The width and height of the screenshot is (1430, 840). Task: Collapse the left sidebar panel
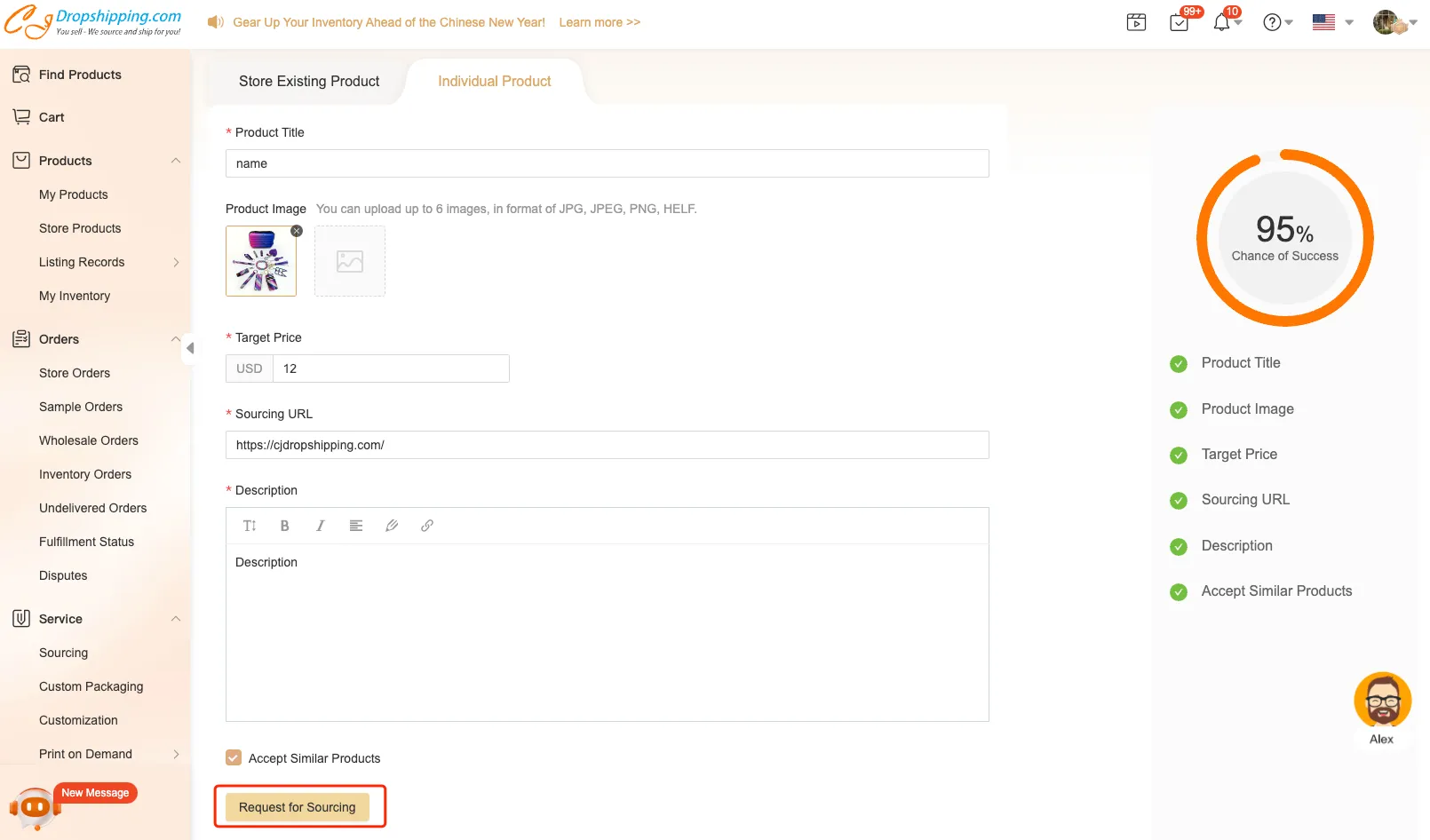pyautogui.click(x=190, y=348)
